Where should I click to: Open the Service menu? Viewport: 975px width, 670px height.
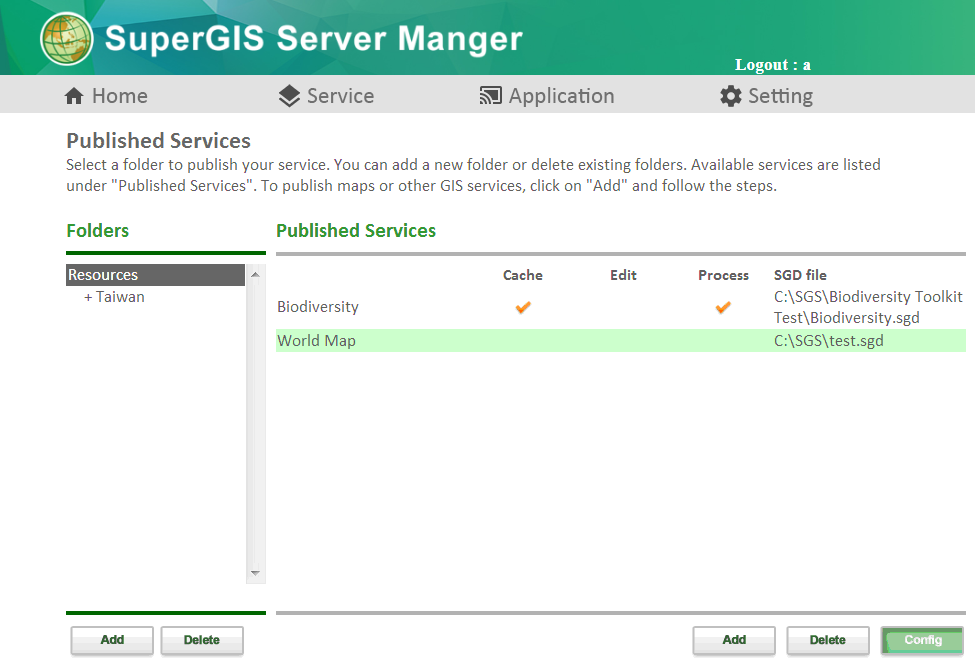(326, 96)
